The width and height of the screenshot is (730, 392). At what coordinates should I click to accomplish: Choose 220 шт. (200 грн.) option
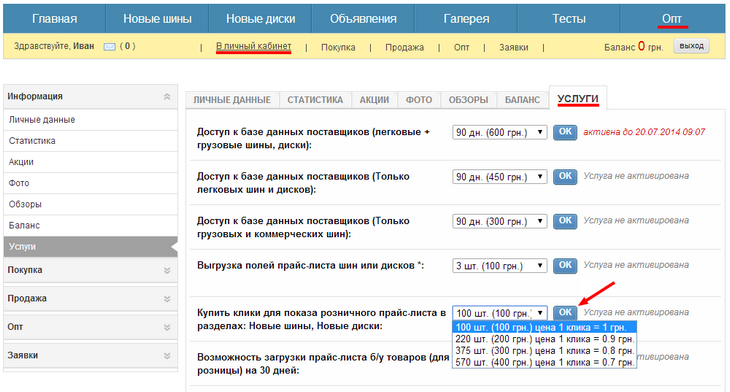544,339
